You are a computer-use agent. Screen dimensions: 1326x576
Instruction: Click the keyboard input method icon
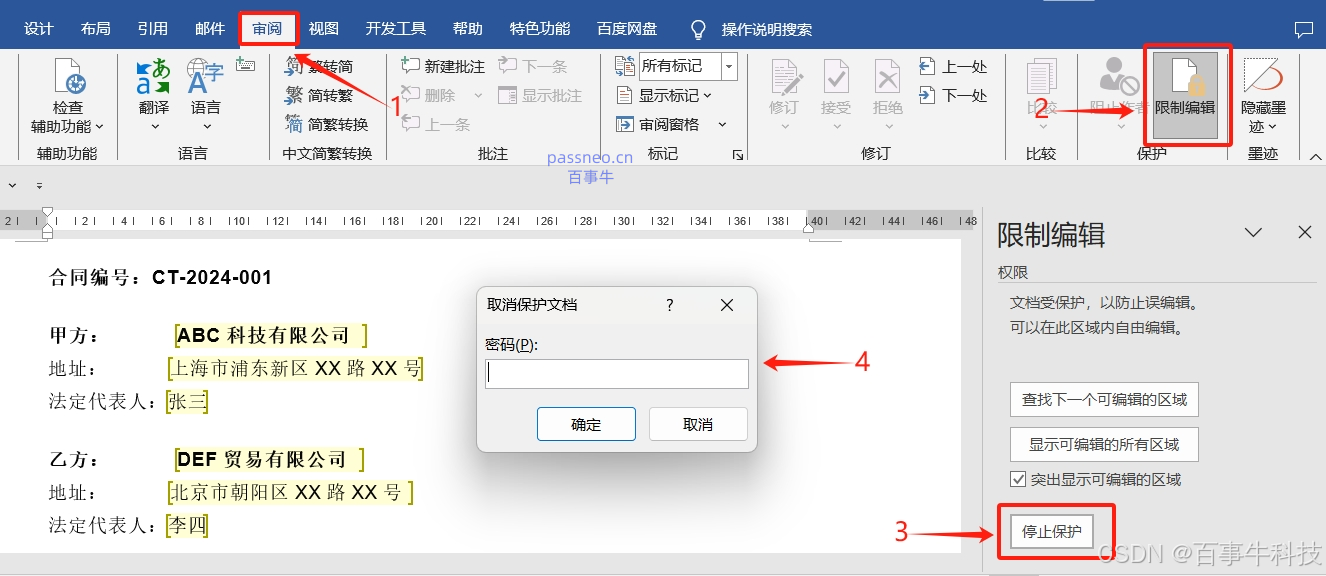coord(245,65)
